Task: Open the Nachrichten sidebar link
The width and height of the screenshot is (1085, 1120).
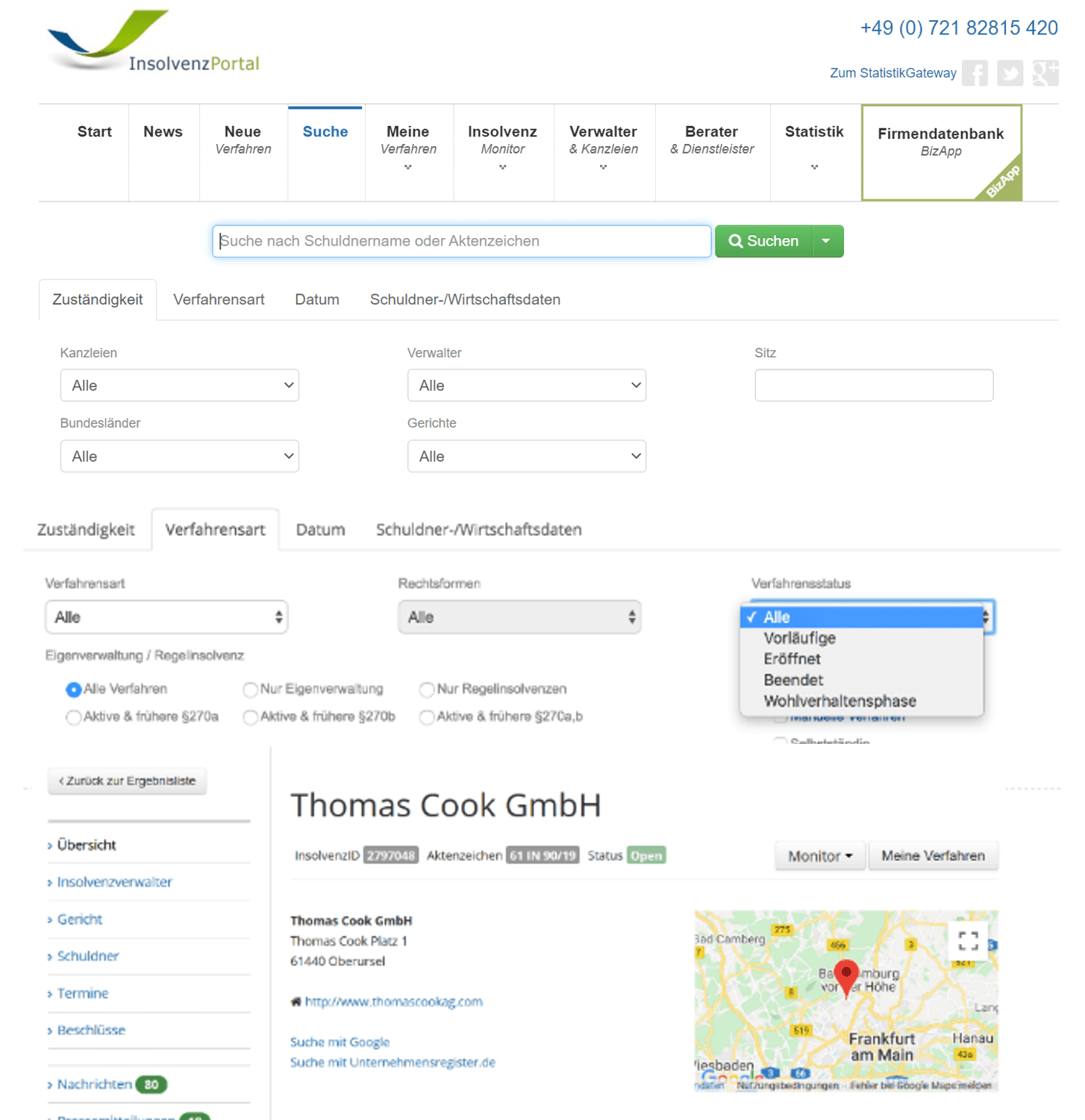Action: coord(95,1084)
